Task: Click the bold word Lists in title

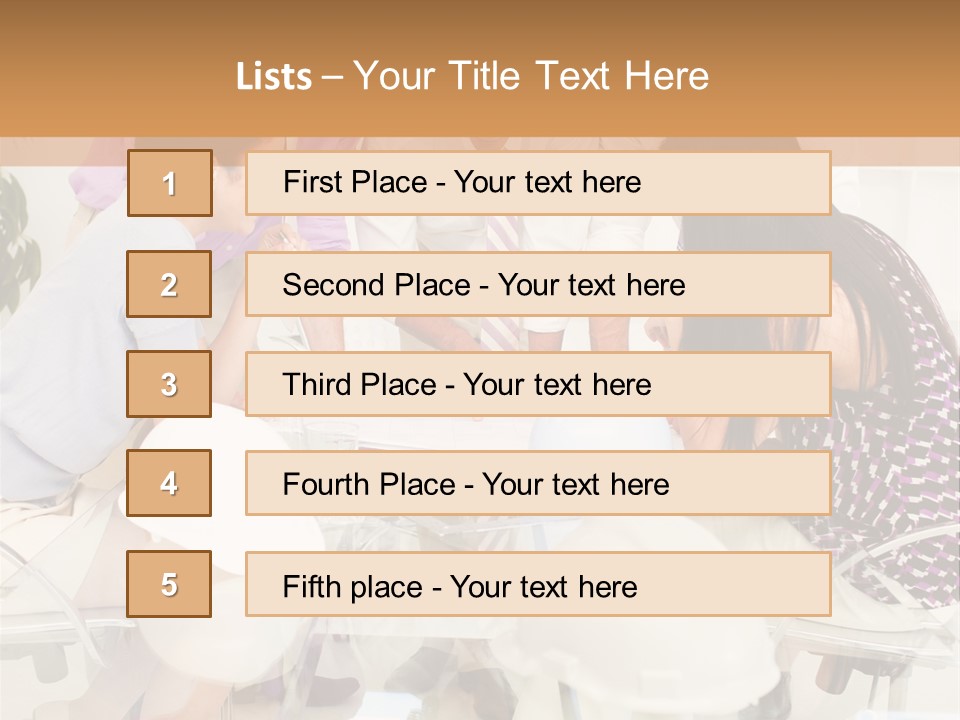Action: coord(274,76)
